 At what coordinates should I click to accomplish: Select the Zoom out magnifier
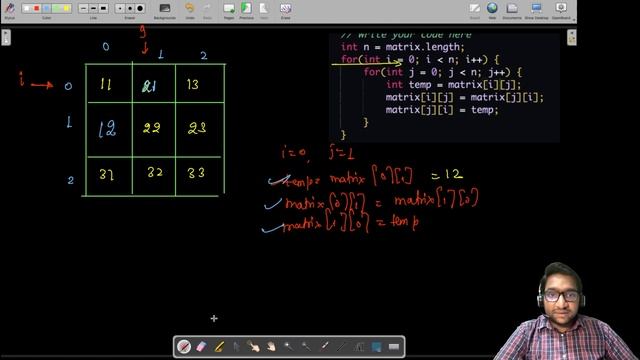coord(306,347)
